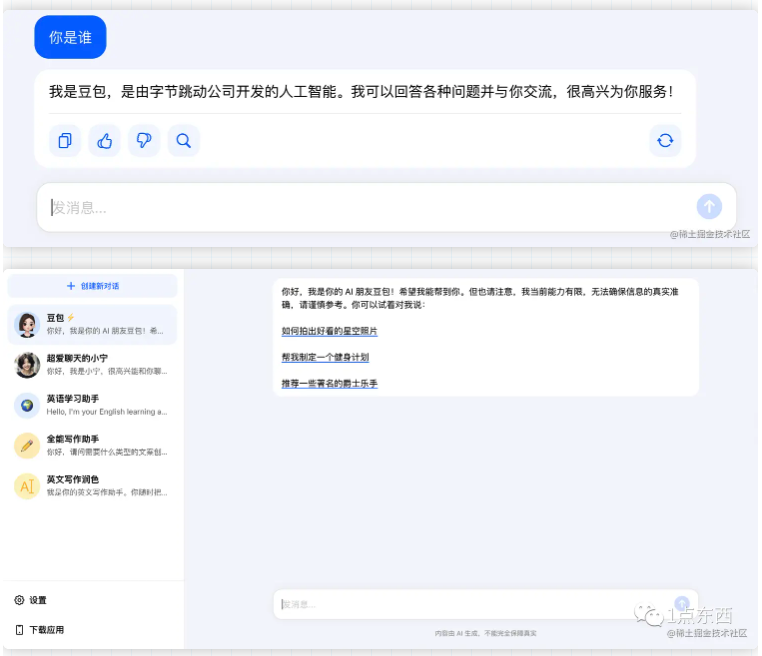
Task: Click the 帮我制定一个健身计划 suggestion link
Action: [325, 358]
